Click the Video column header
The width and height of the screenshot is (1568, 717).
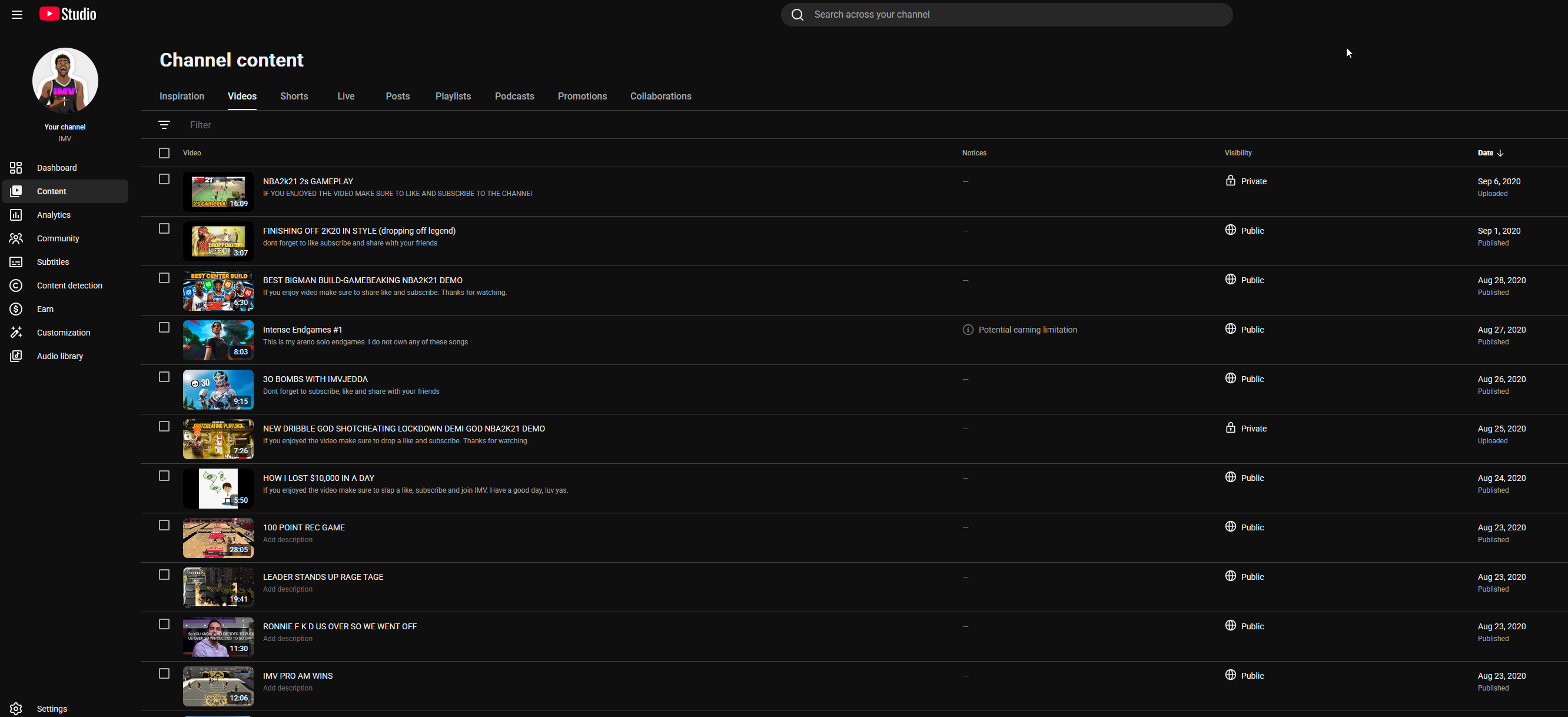tap(192, 154)
